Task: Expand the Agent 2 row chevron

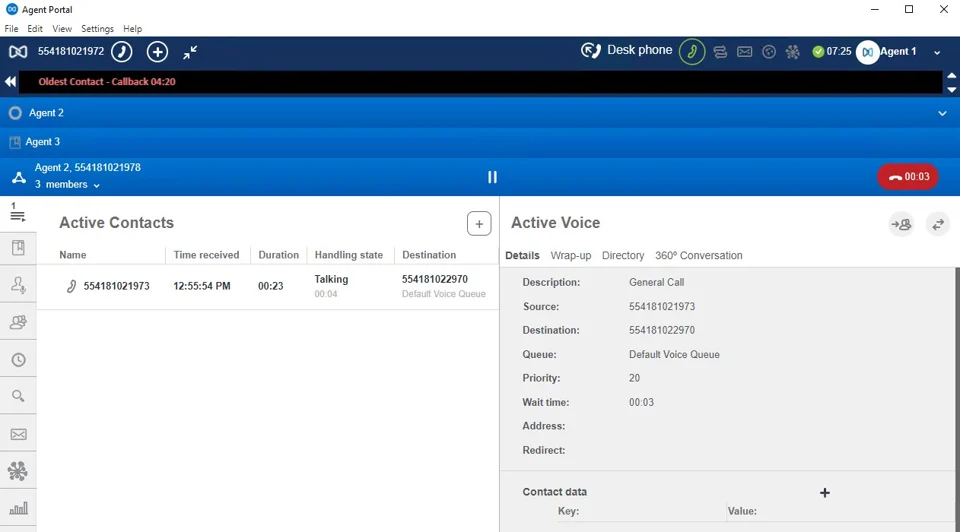Action: (942, 113)
